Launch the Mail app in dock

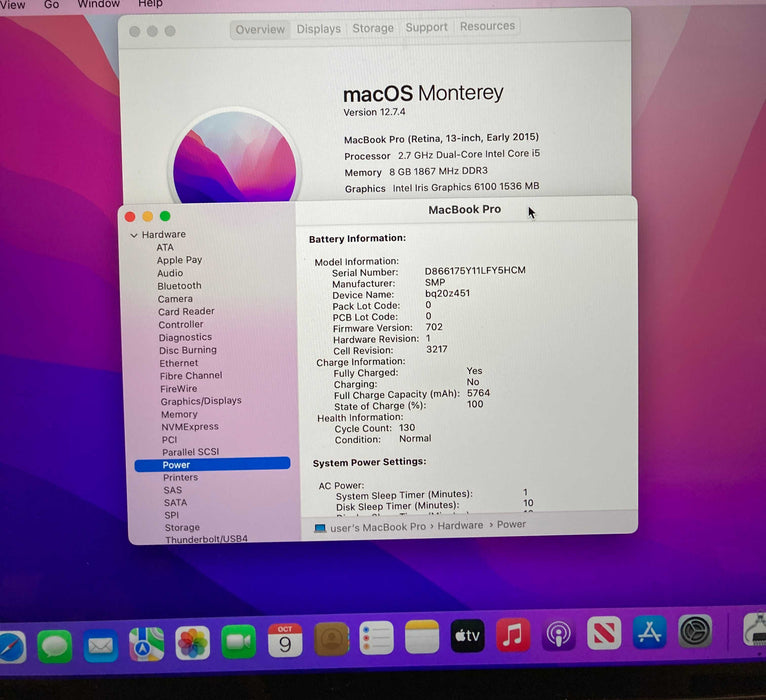click(x=101, y=645)
